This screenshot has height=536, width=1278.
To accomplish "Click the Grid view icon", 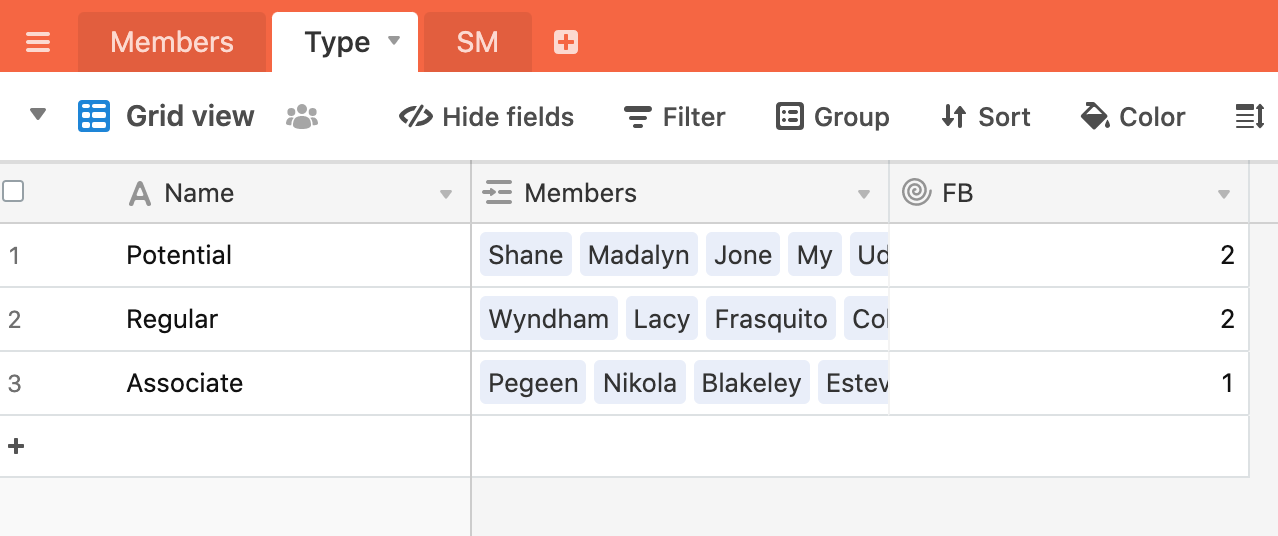I will point(94,117).
